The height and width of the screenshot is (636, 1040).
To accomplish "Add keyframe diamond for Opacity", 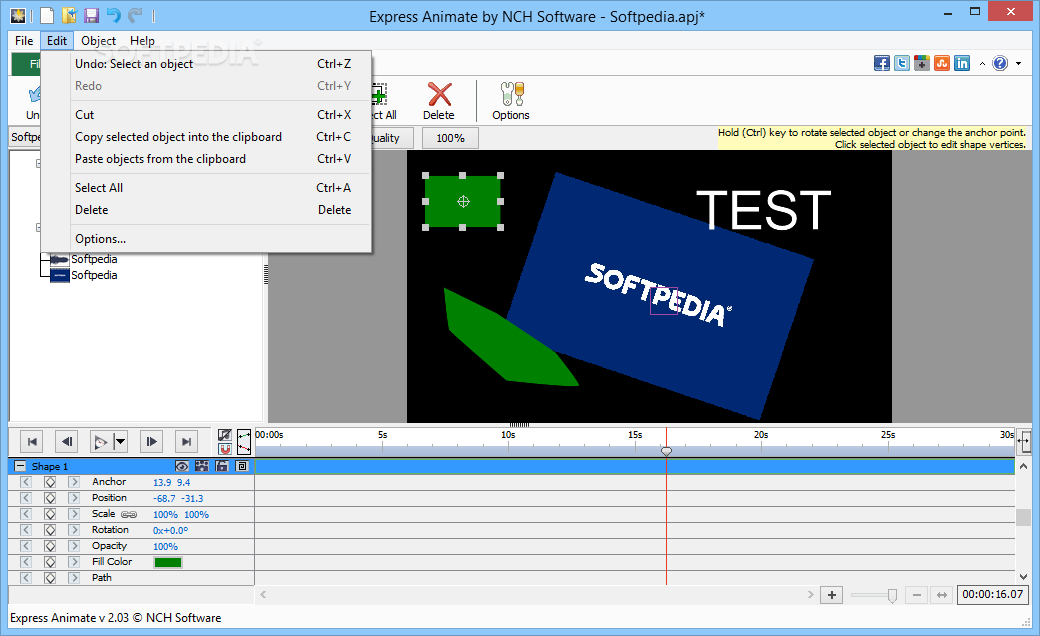I will pos(50,546).
